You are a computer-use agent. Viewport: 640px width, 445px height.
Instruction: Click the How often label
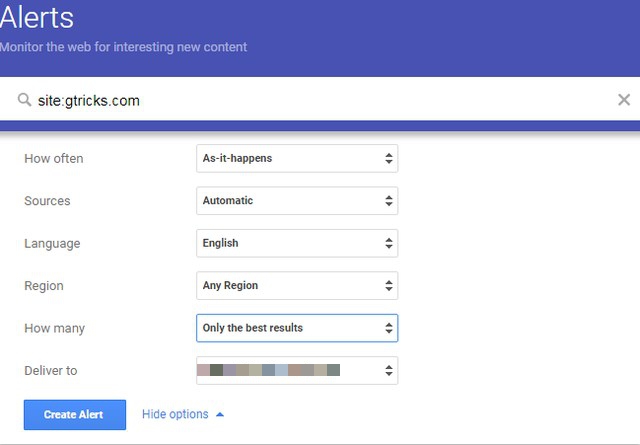54,159
